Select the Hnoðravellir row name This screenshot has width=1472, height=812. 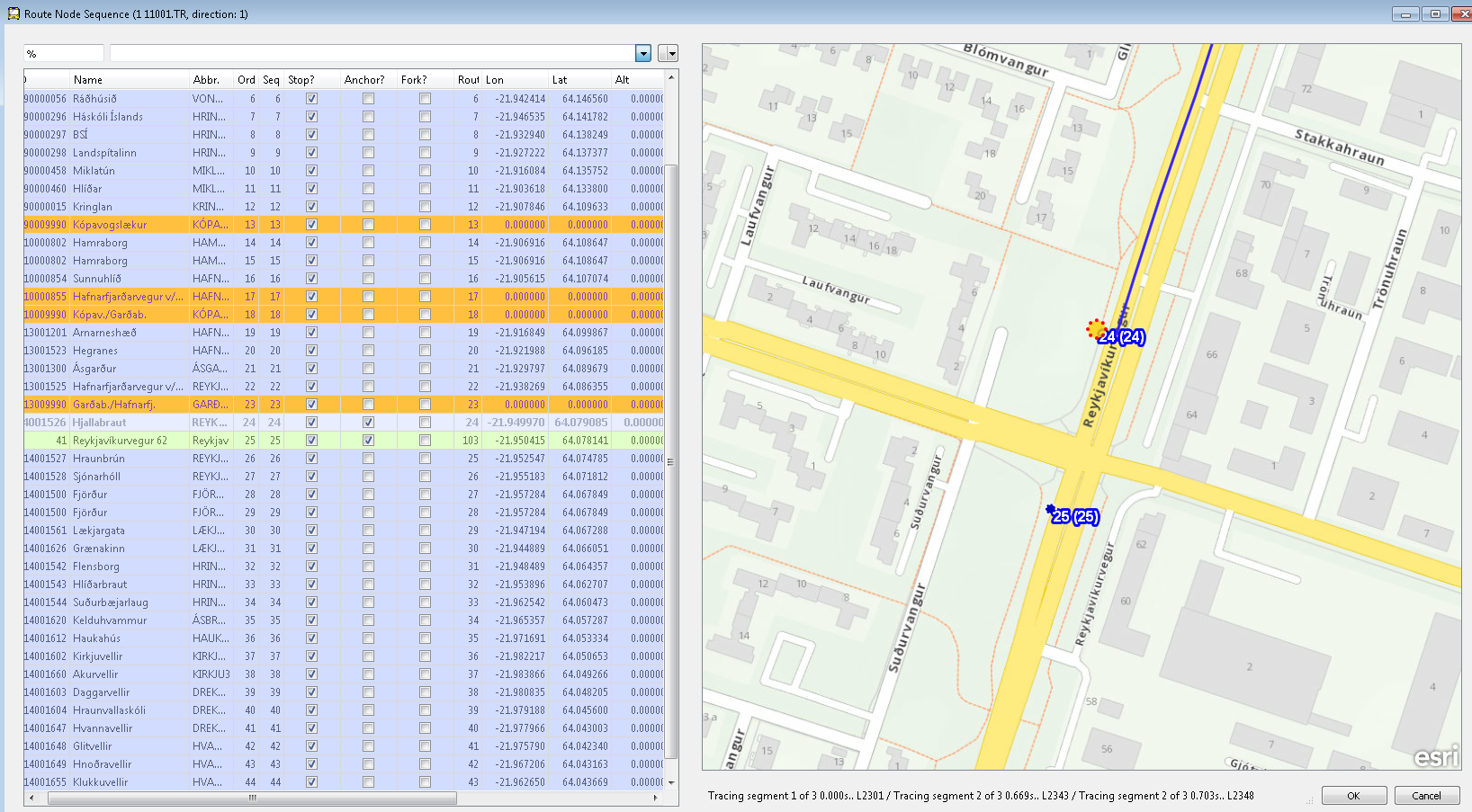tap(103, 764)
